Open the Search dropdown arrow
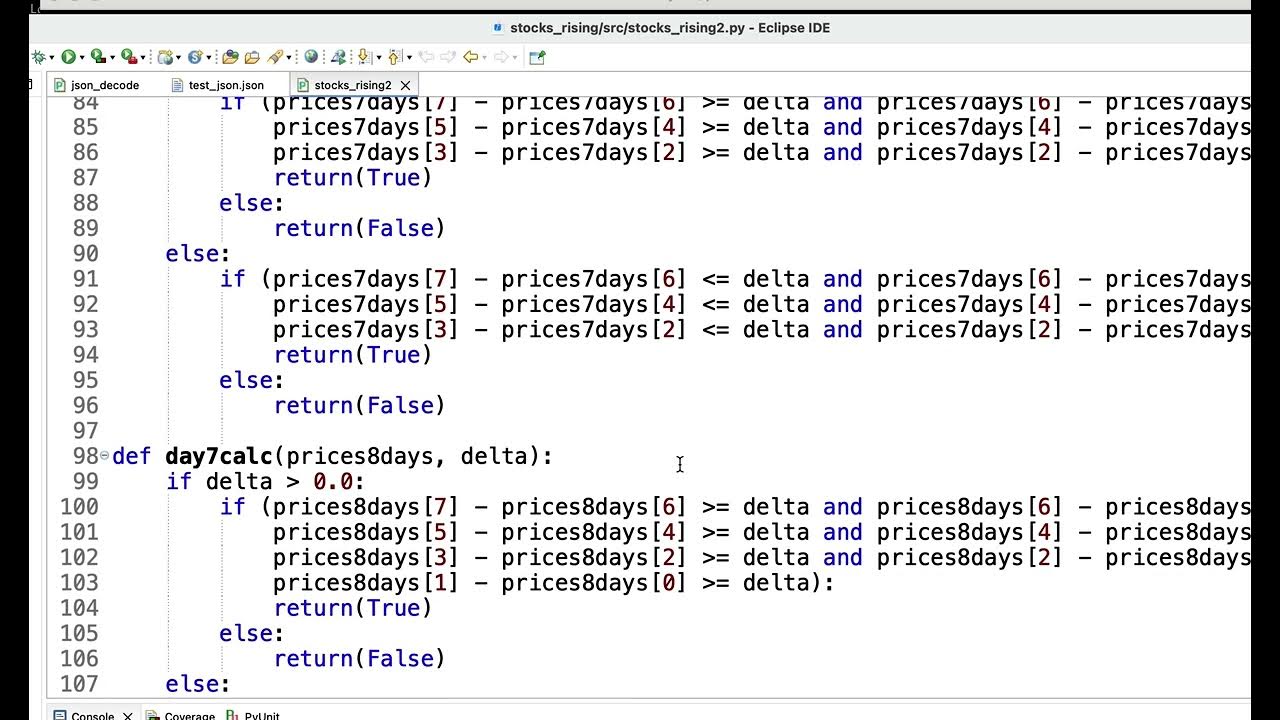The width and height of the screenshot is (1280, 720). 289,58
